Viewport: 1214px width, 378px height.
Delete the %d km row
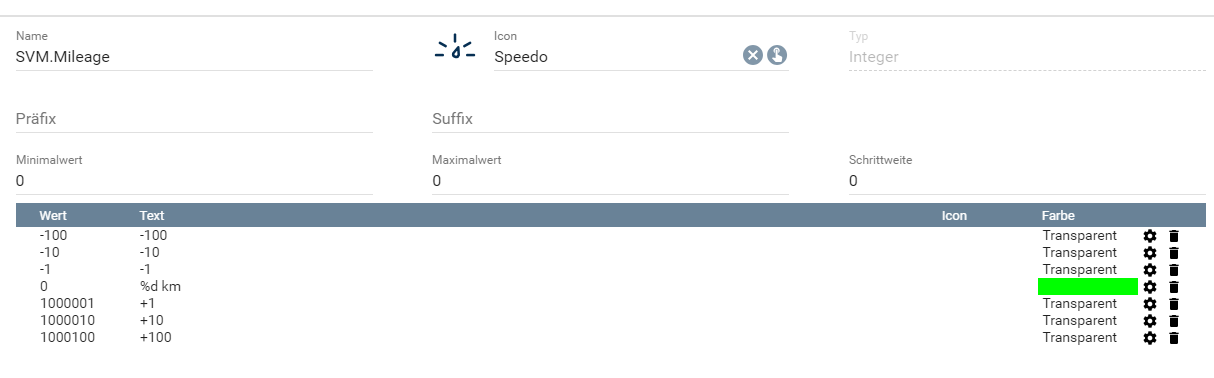[1174, 287]
